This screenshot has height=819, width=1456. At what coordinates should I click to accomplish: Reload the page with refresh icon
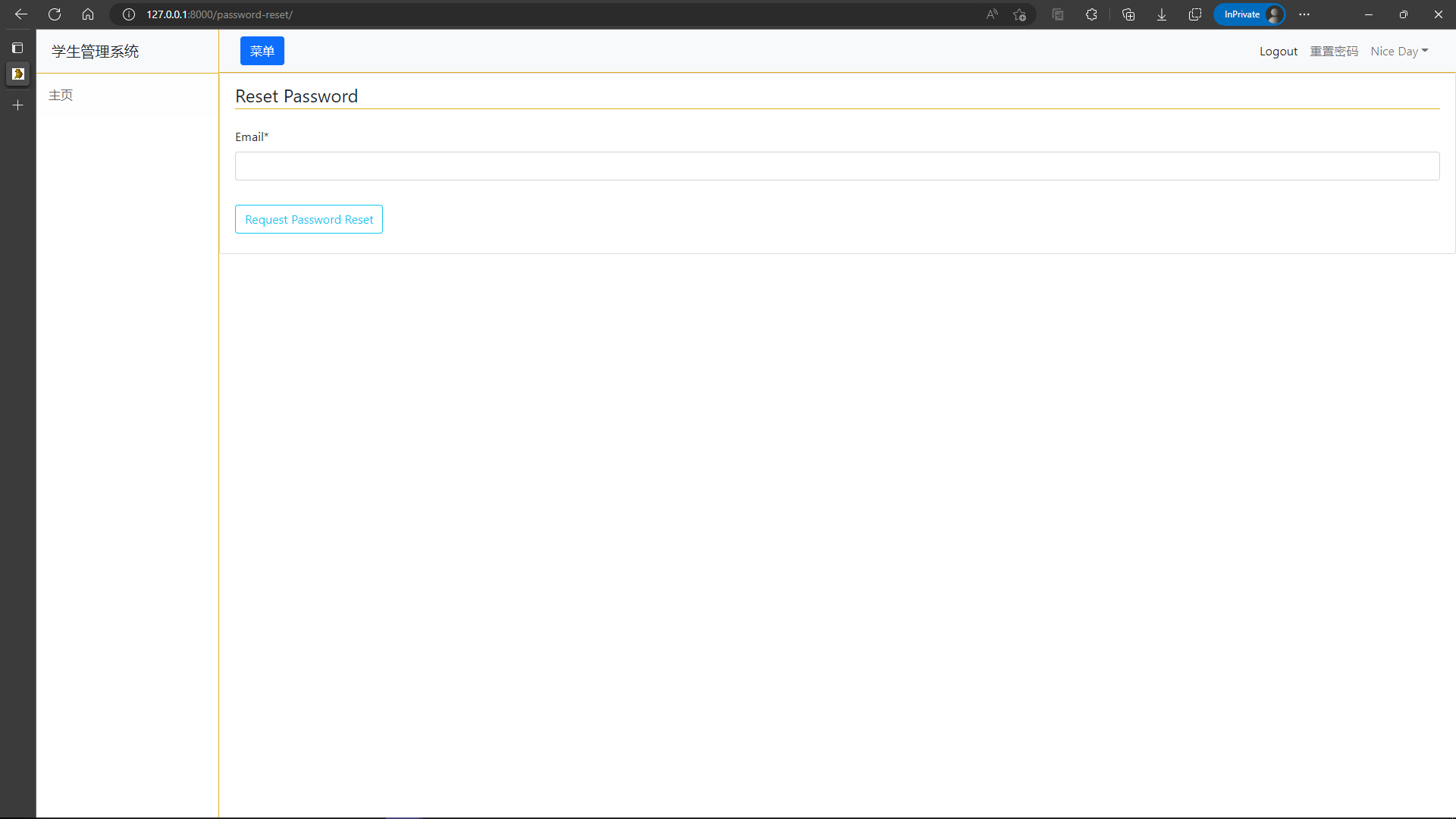[55, 14]
